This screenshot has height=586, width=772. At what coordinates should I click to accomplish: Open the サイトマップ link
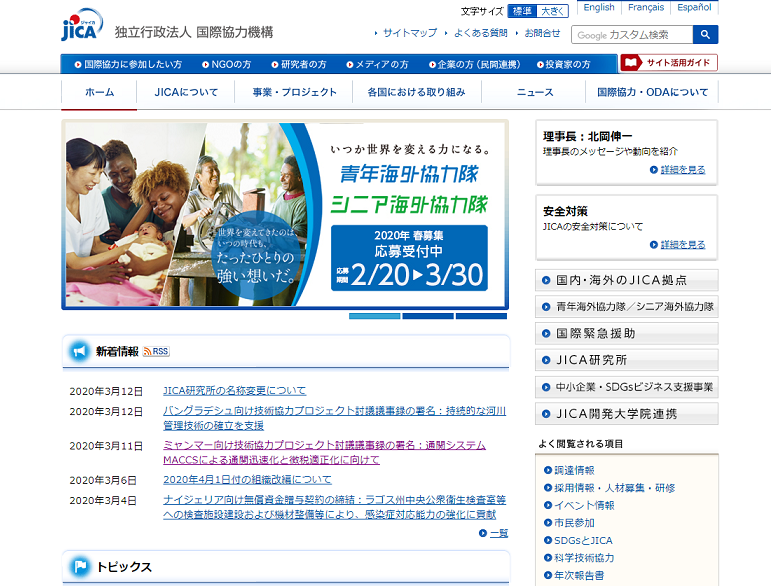(x=410, y=33)
